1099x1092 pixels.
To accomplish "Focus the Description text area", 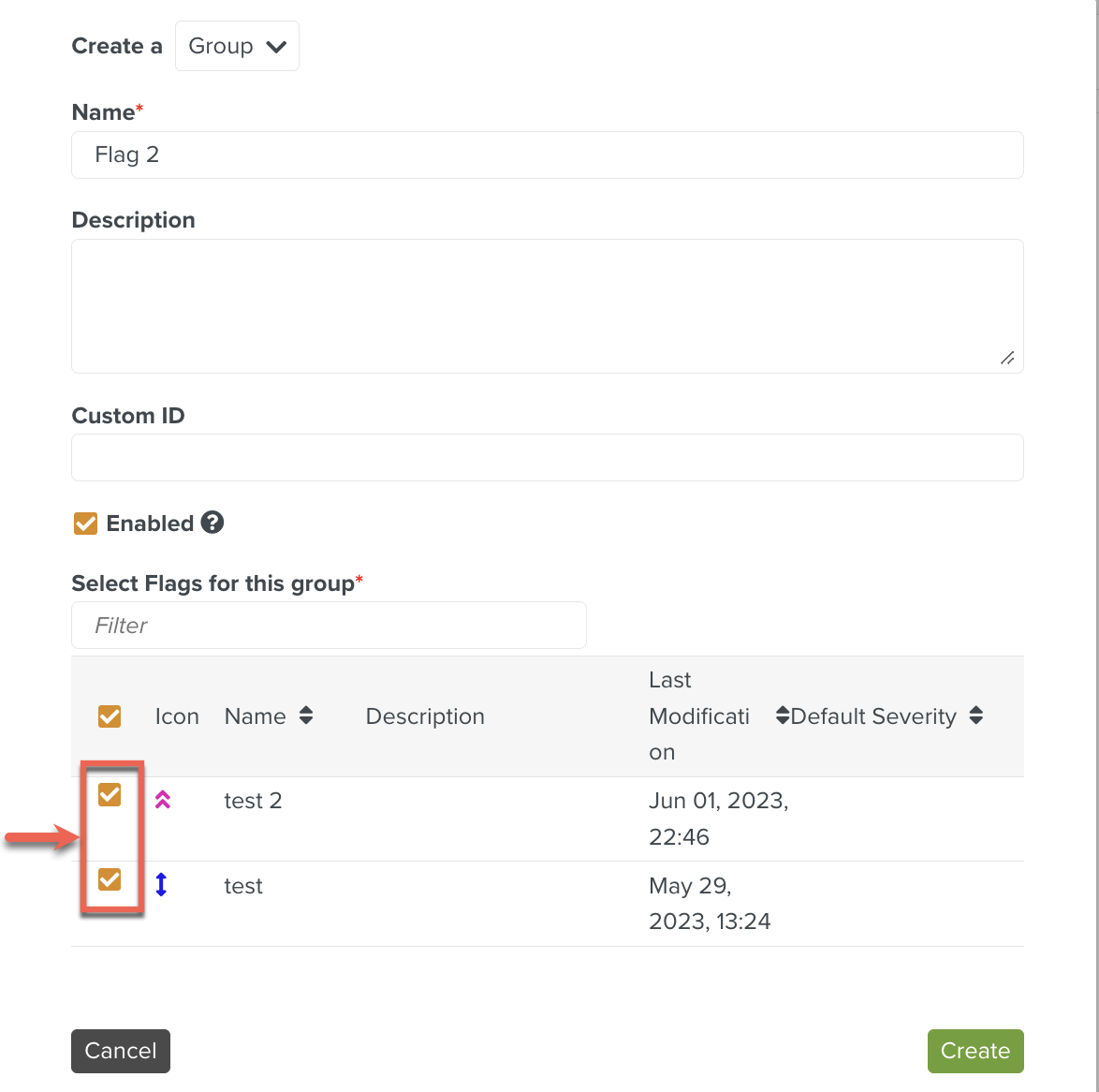I will click(x=547, y=305).
